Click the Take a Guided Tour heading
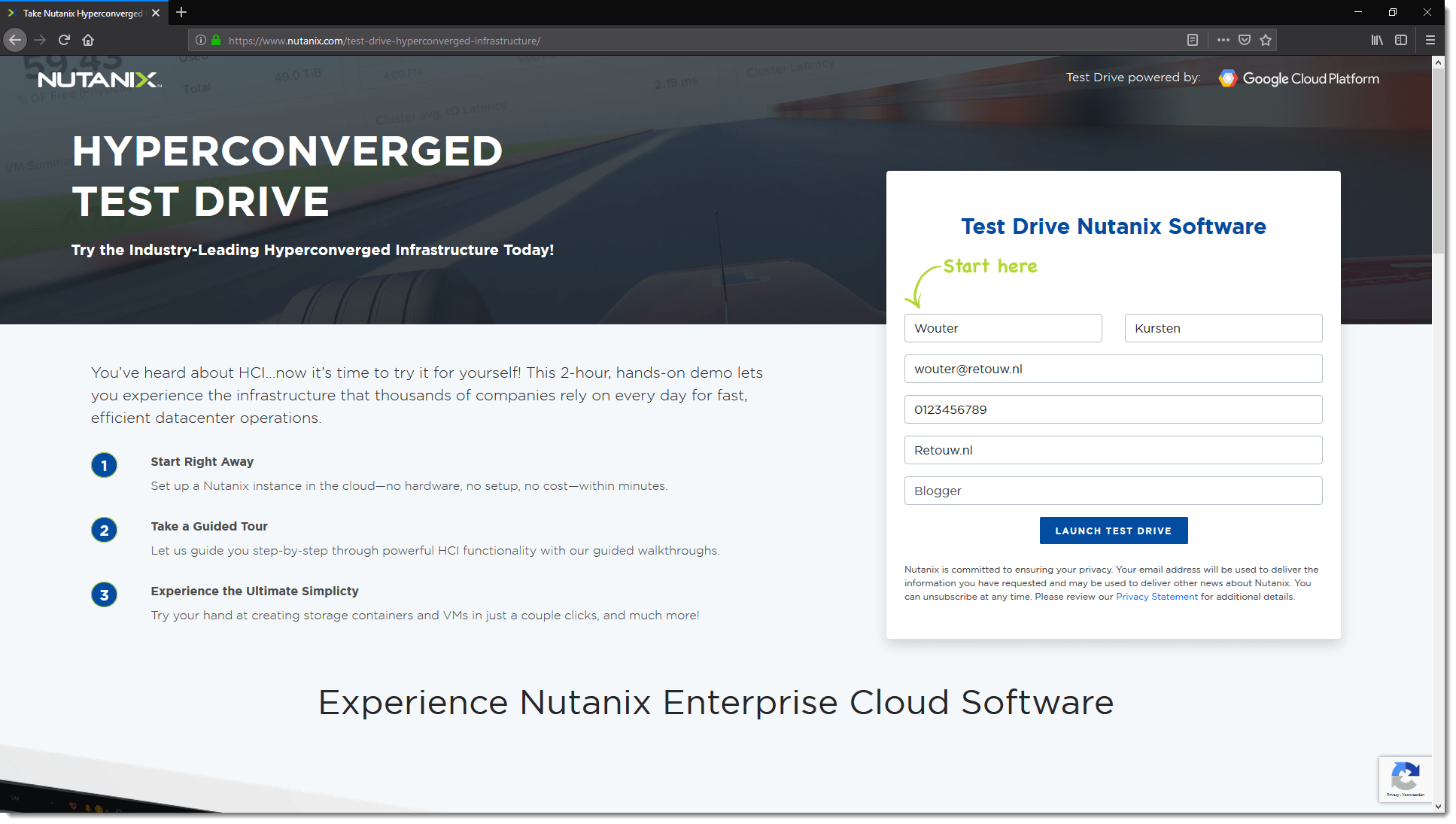 click(x=209, y=526)
